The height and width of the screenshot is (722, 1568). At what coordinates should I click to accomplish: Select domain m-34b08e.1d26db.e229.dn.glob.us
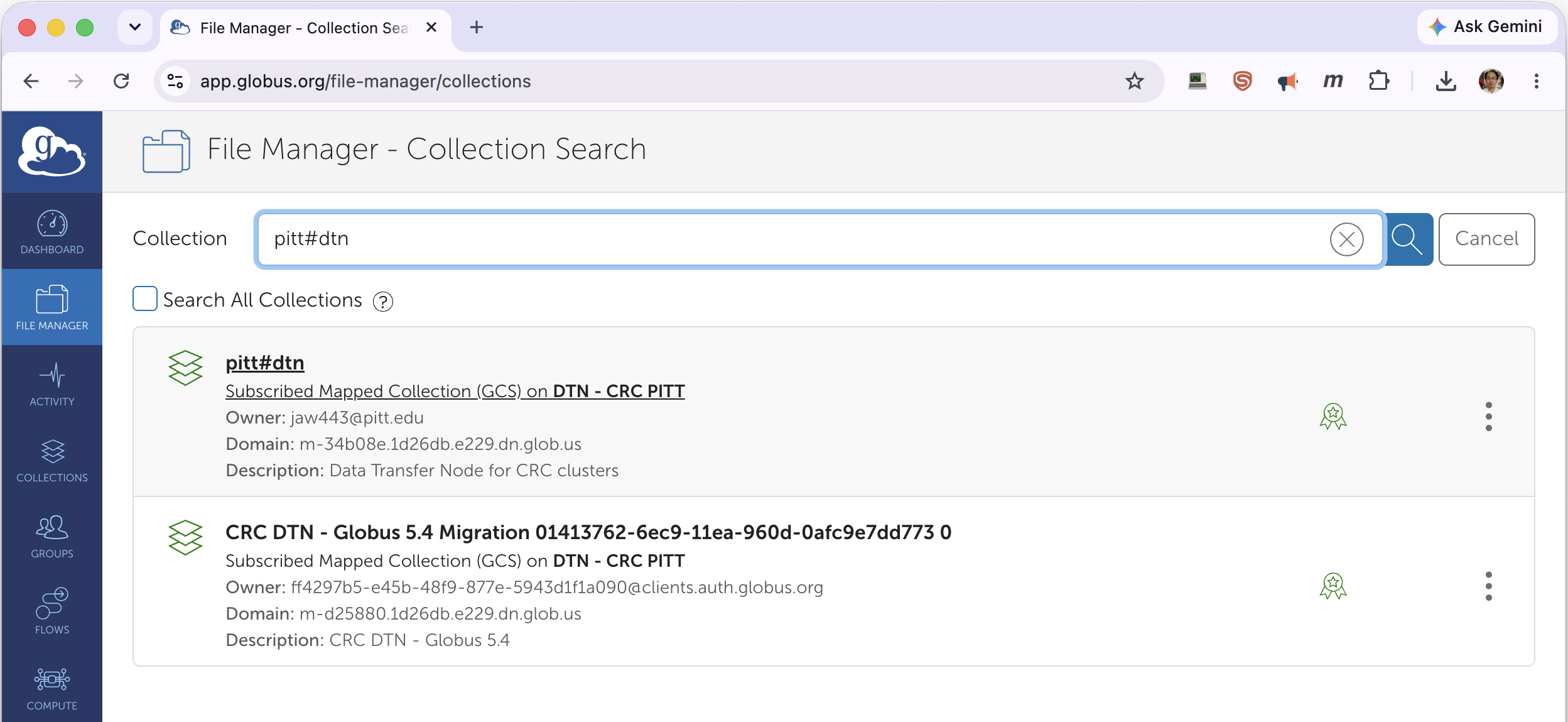pyautogui.click(x=440, y=444)
